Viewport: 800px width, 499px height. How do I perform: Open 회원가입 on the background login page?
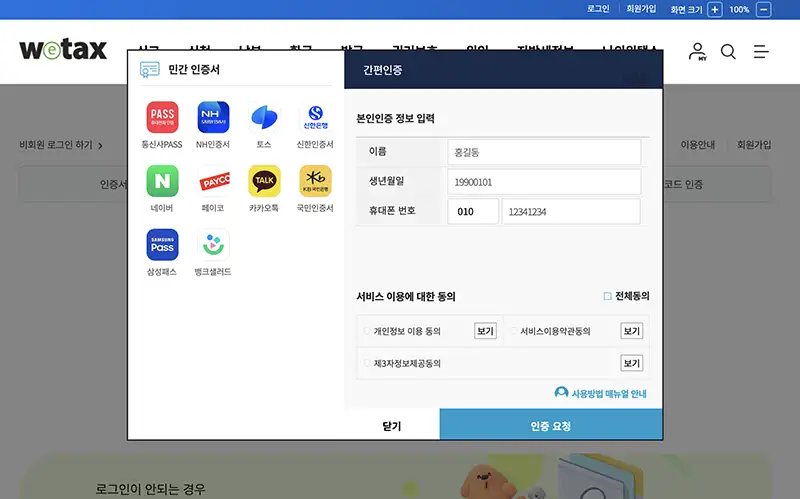click(754, 145)
